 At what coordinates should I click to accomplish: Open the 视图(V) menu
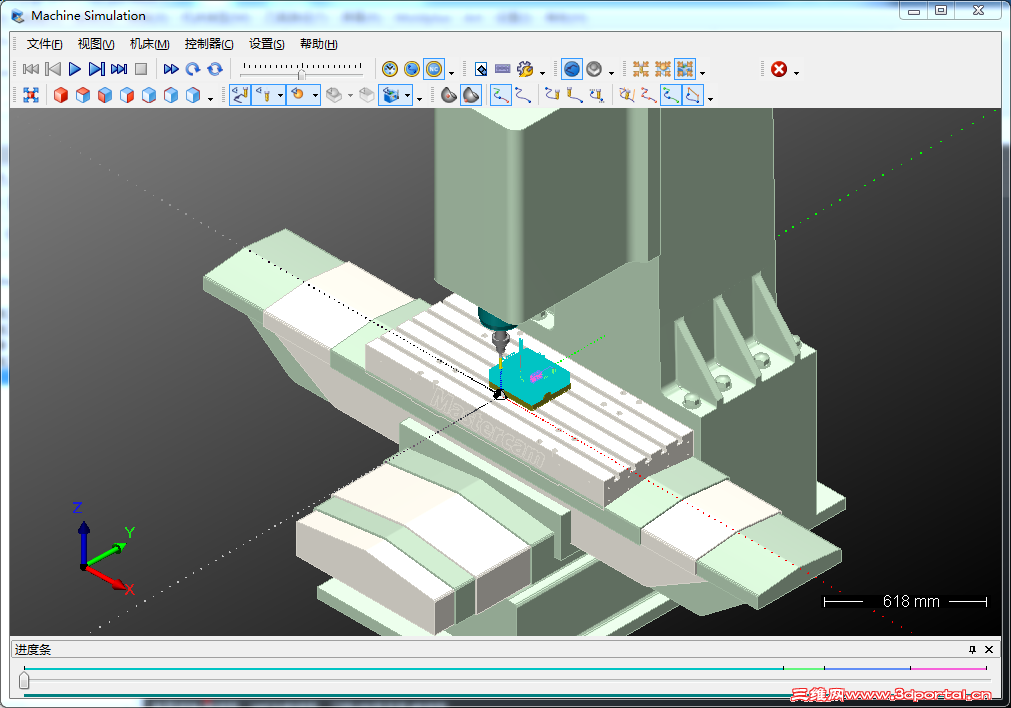click(96, 44)
